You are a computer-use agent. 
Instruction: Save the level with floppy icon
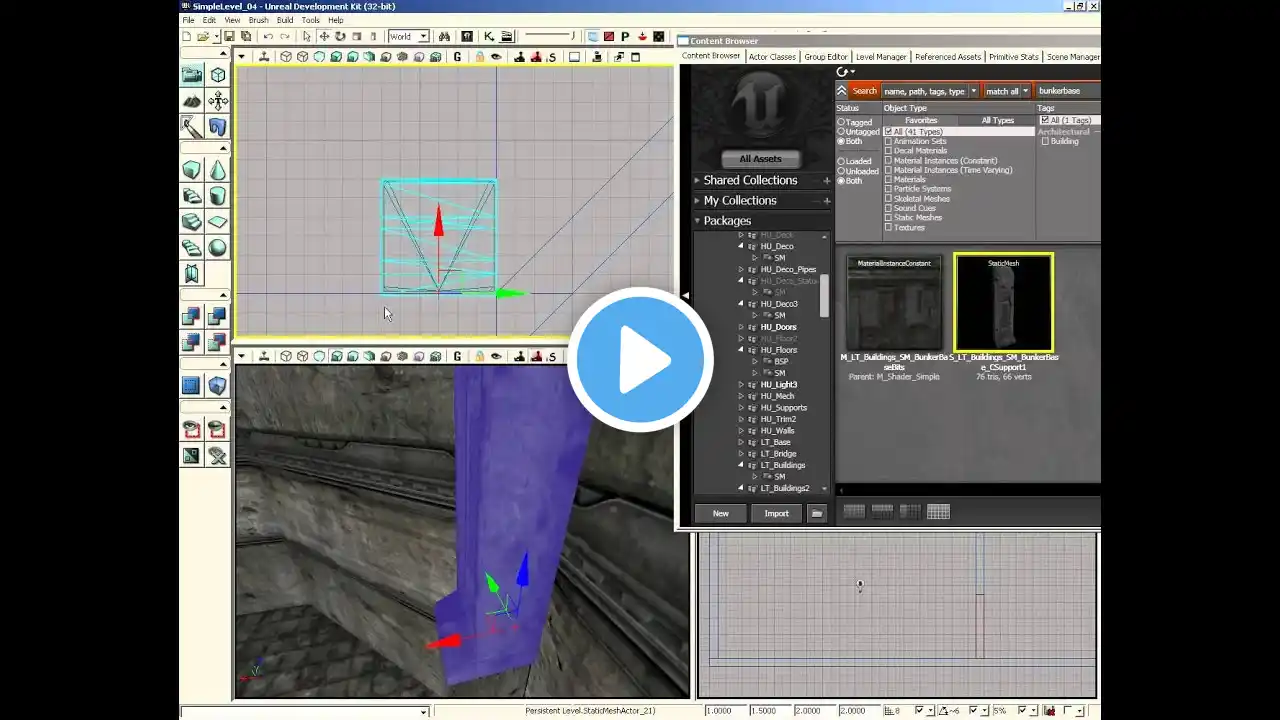(229, 37)
